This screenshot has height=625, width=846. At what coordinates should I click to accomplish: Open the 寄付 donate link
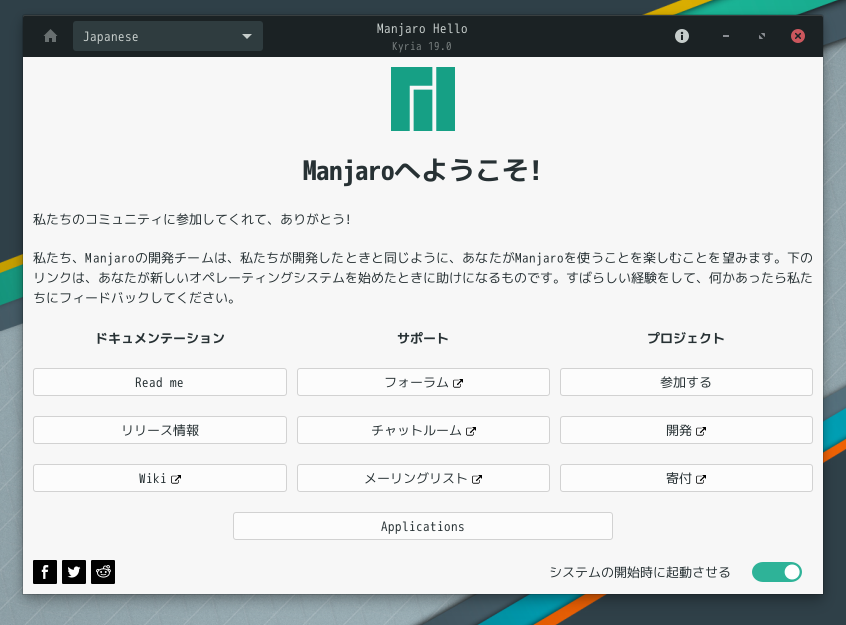(686, 478)
